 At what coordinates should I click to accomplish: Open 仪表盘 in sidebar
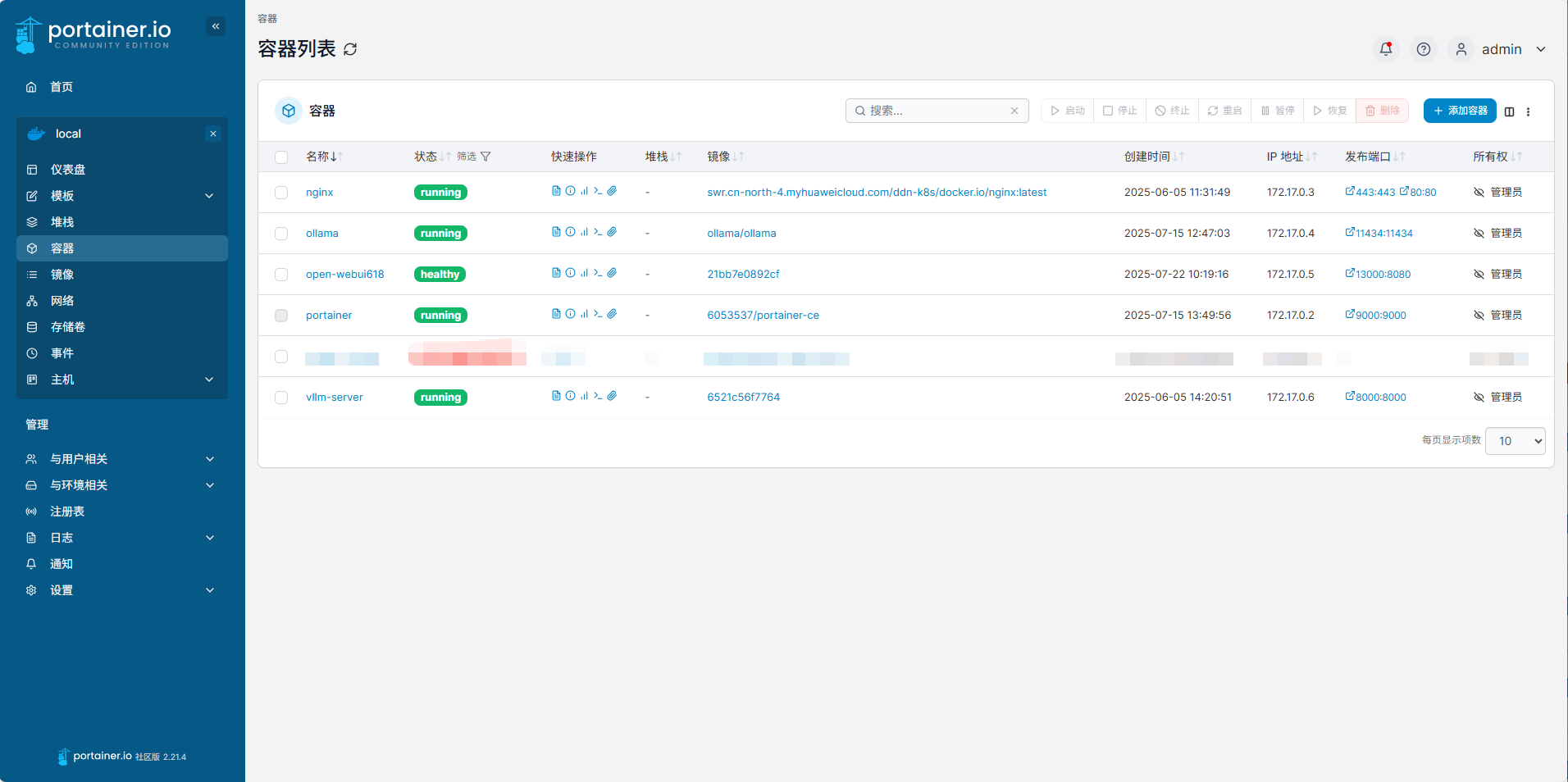pos(122,170)
